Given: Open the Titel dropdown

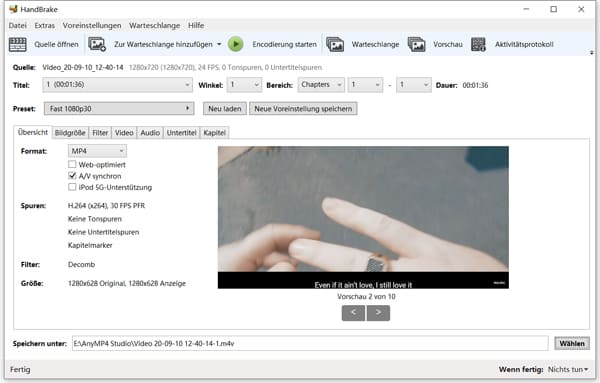Looking at the screenshot, I should coord(117,85).
